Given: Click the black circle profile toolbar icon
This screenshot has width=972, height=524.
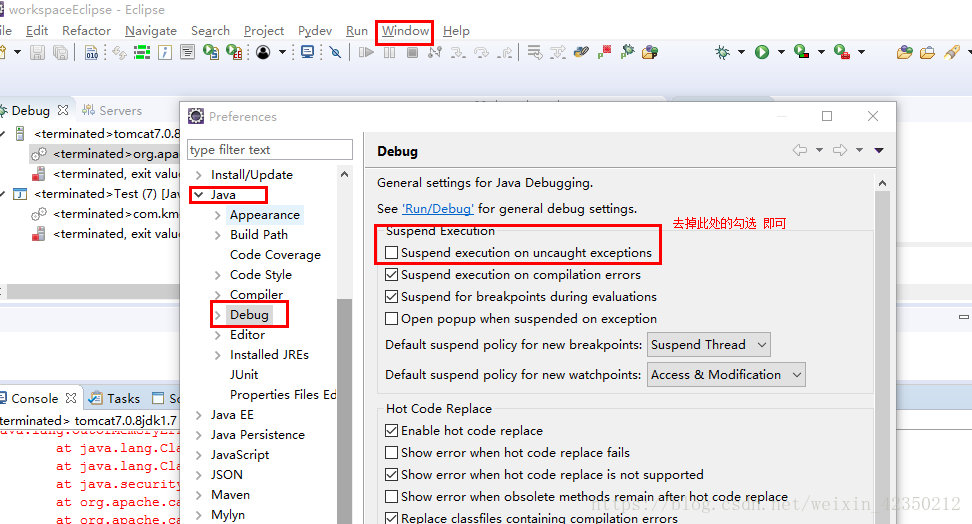Looking at the screenshot, I should tap(263, 53).
